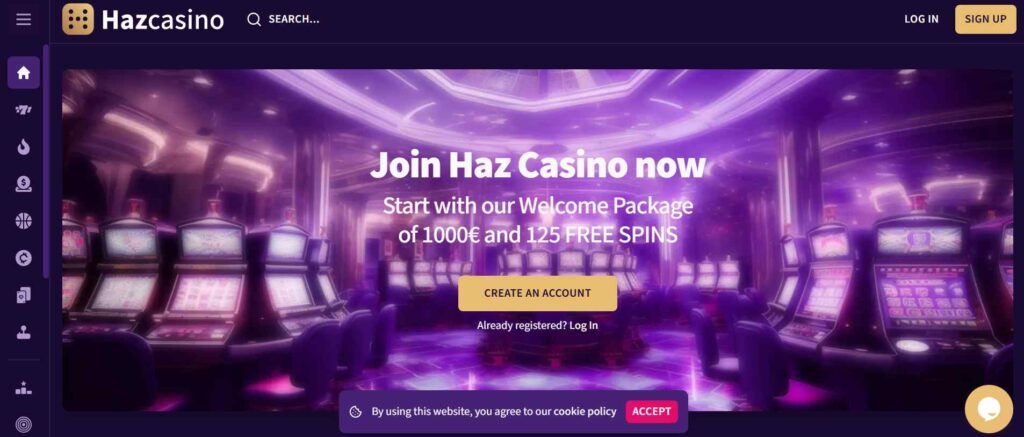The image size is (1024, 437).
Task: Open the sports basketball icon
Action: pyautogui.click(x=24, y=221)
